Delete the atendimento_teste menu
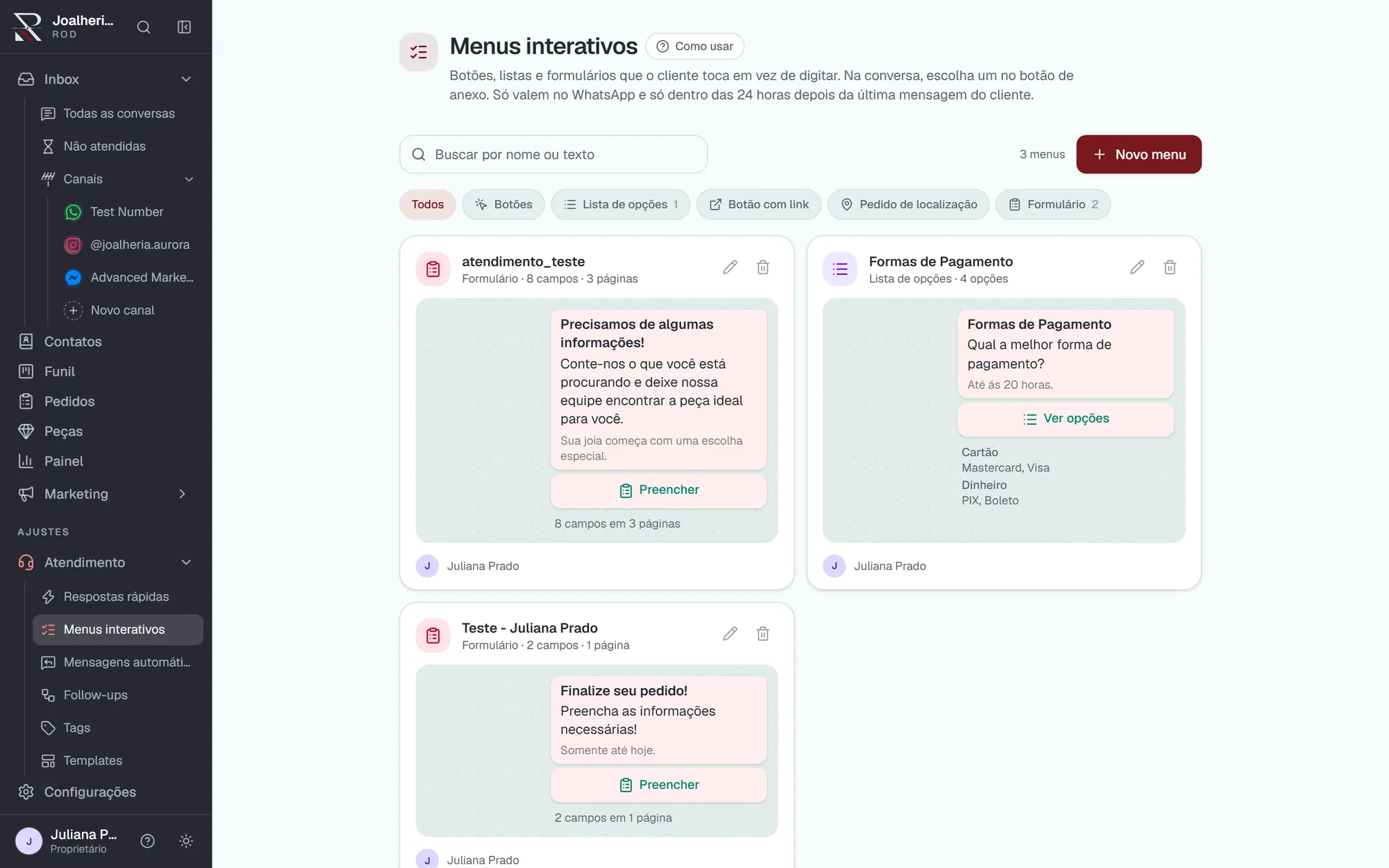 point(763,267)
